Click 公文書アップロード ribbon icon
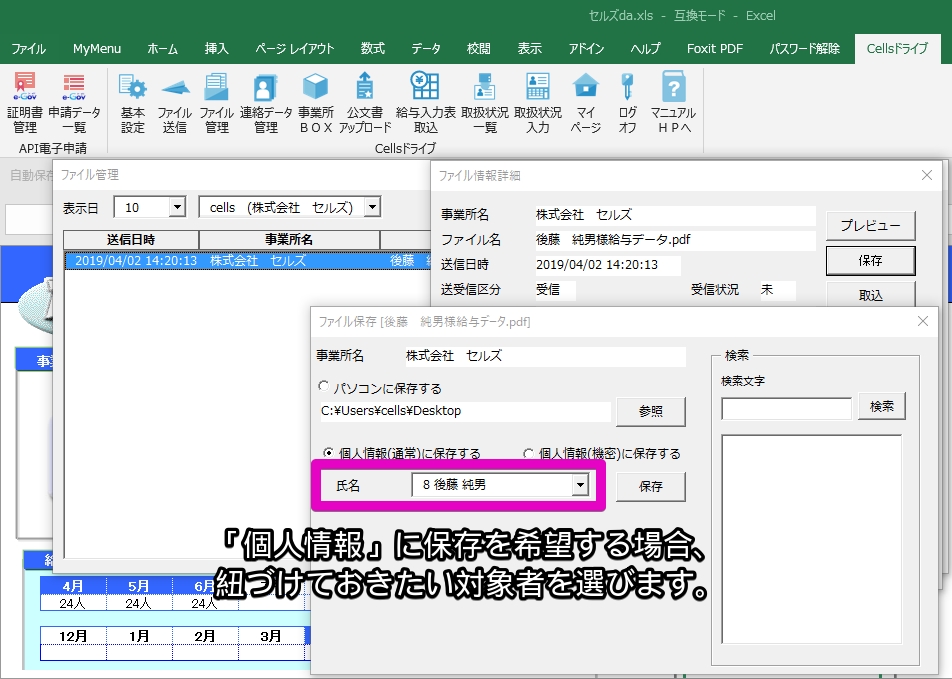The image size is (952, 679). (365, 103)
